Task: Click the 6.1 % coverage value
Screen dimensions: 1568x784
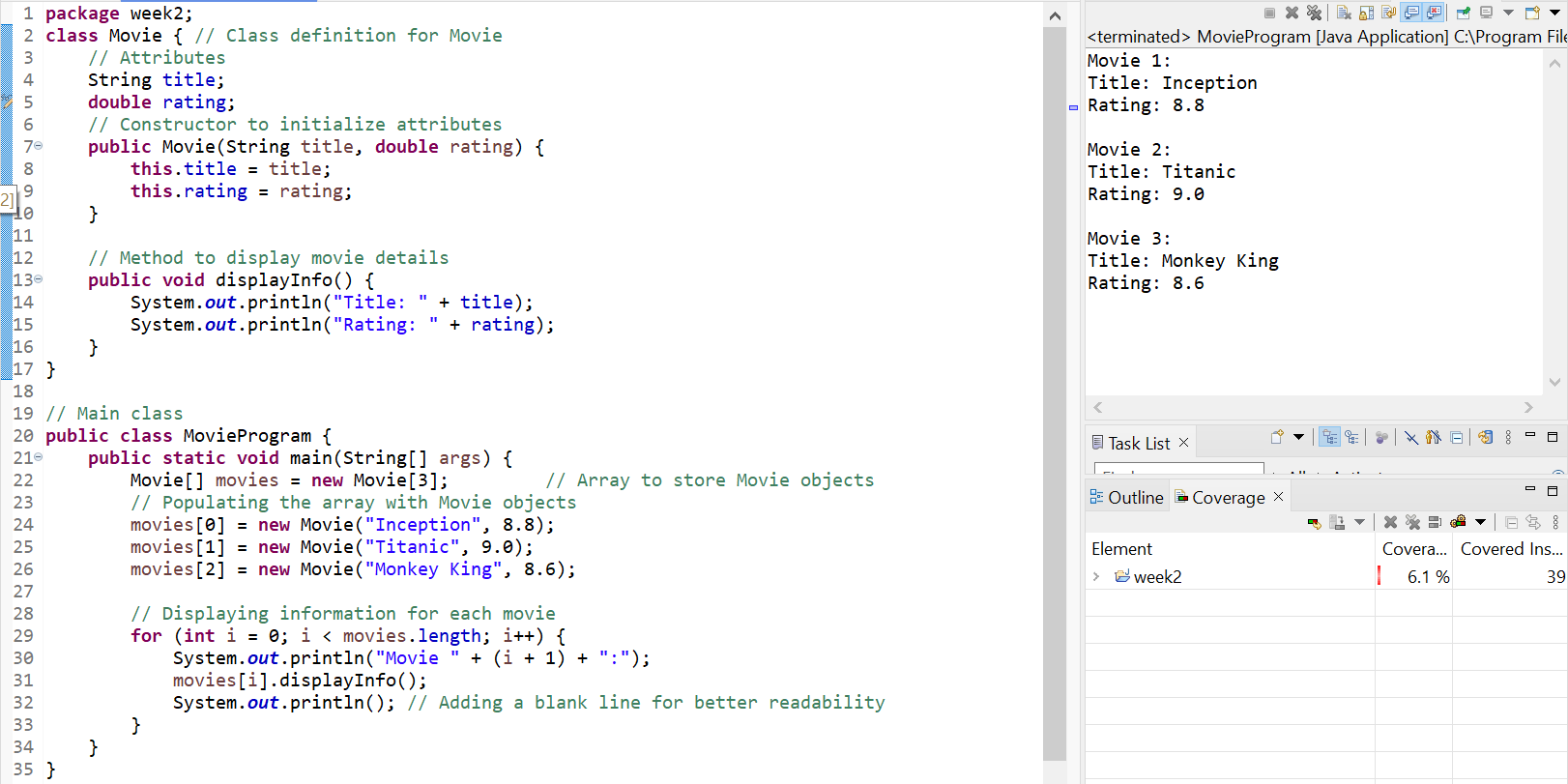Action: (1428, 576)
